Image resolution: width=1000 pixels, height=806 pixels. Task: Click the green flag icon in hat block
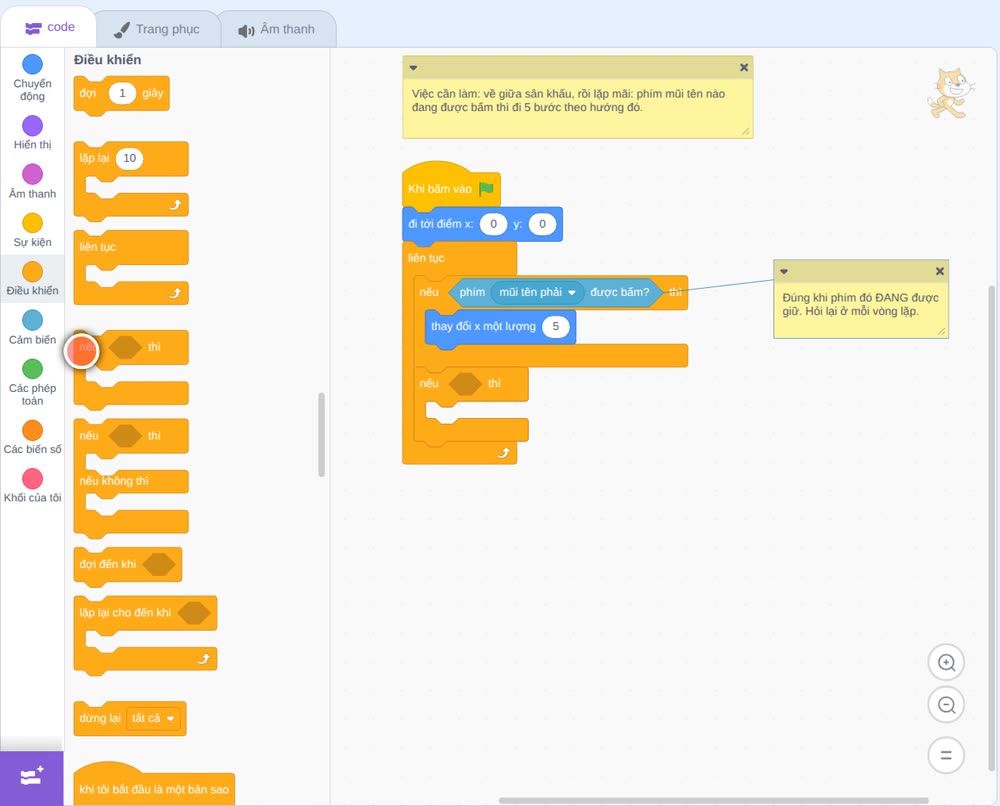(x=487, y=189)
